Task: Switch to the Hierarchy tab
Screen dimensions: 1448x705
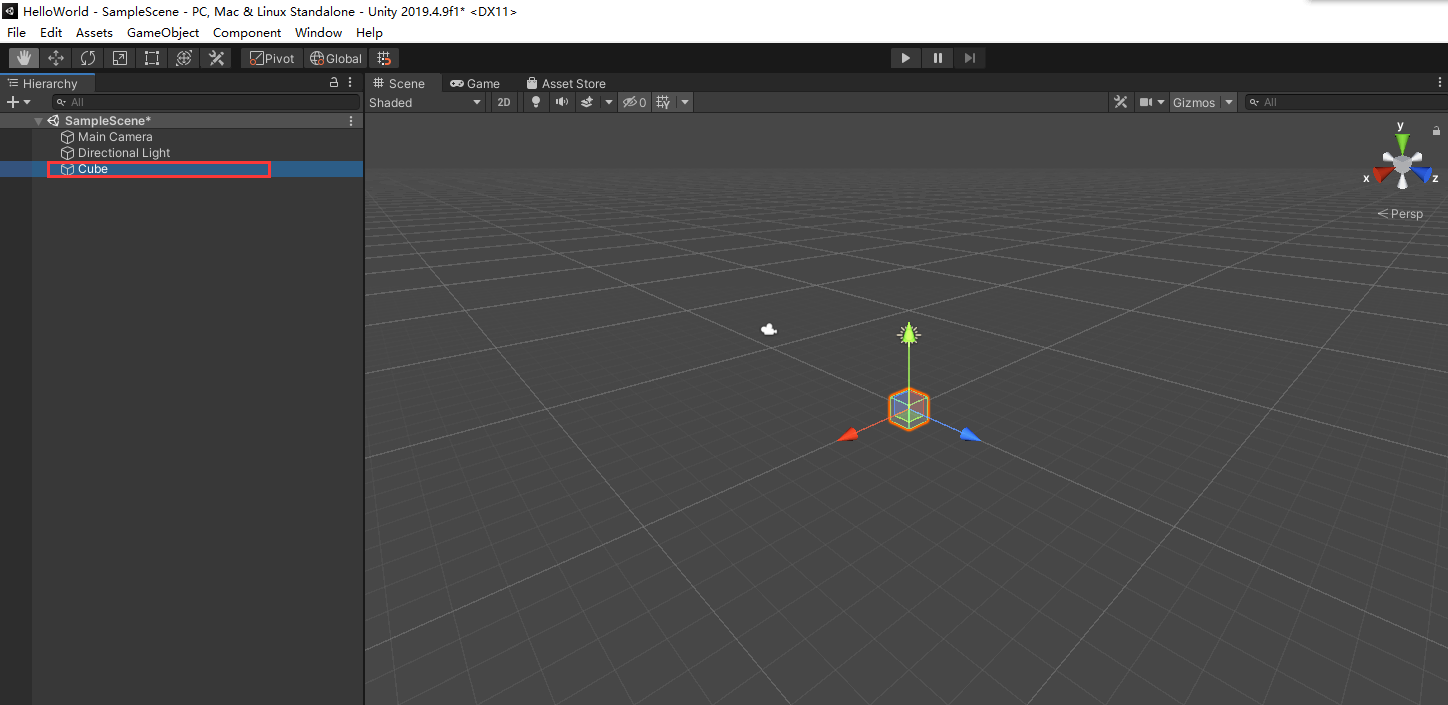Action: pos(48,83)
